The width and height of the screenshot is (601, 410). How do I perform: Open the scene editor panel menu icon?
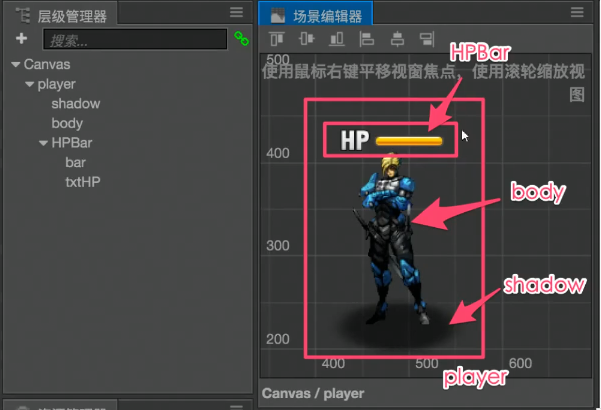coord(577,12)
